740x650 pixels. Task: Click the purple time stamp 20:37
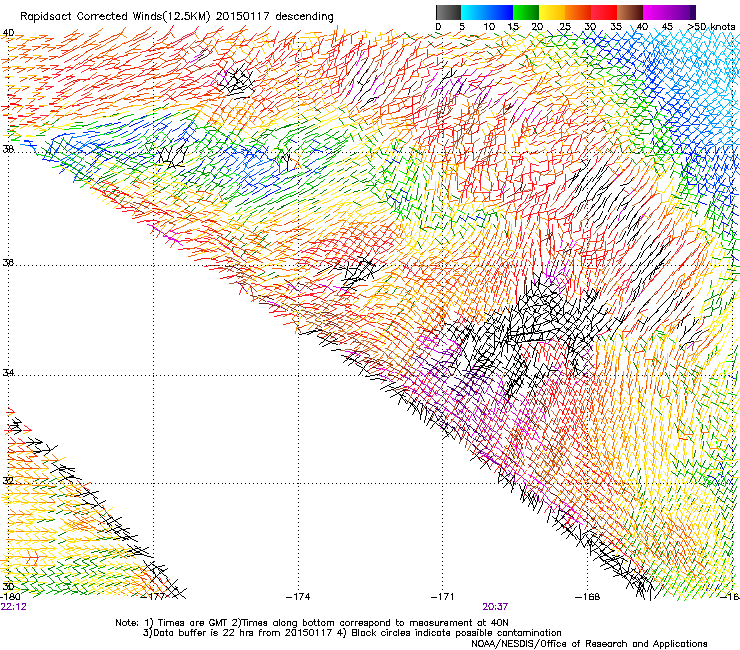click(495, 607)
